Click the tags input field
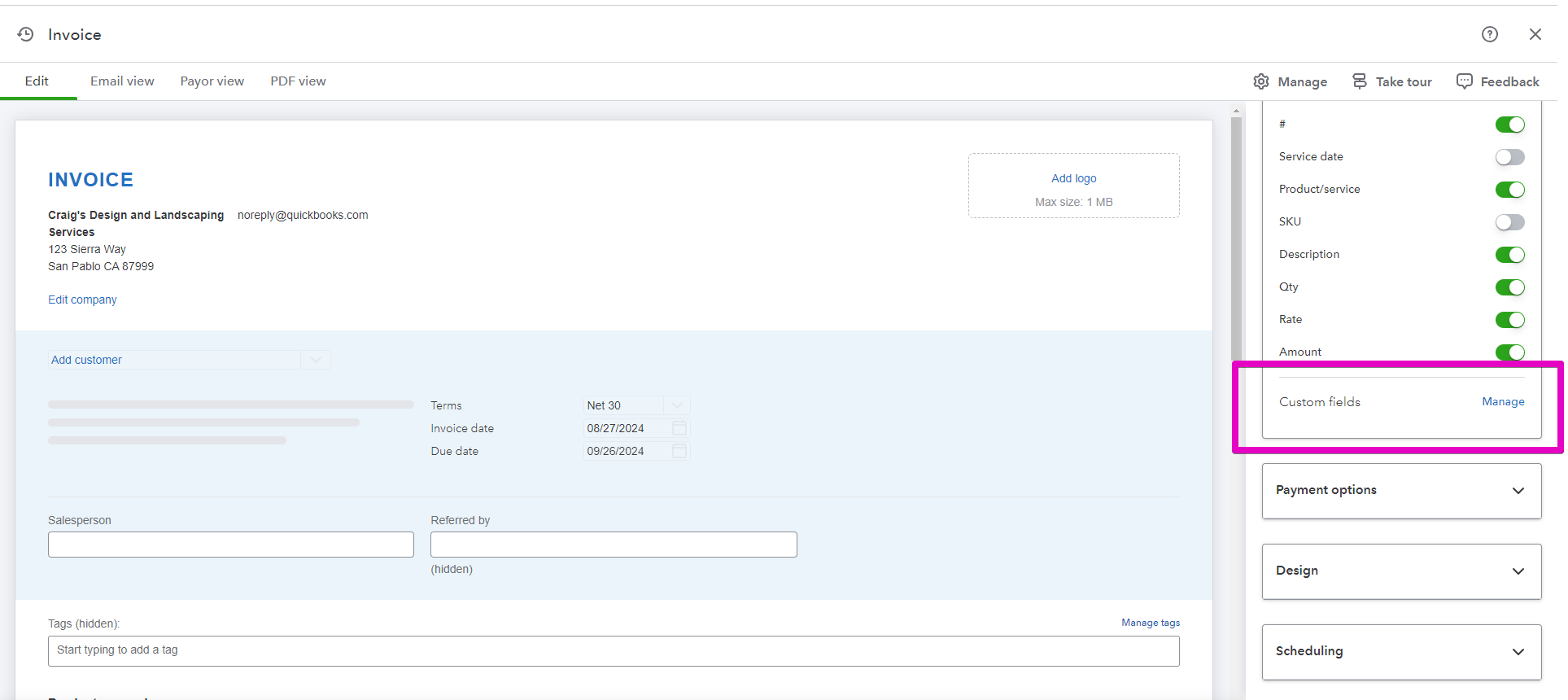The height and width of the screenshot is (700, 1568). [x=614, y=651]
